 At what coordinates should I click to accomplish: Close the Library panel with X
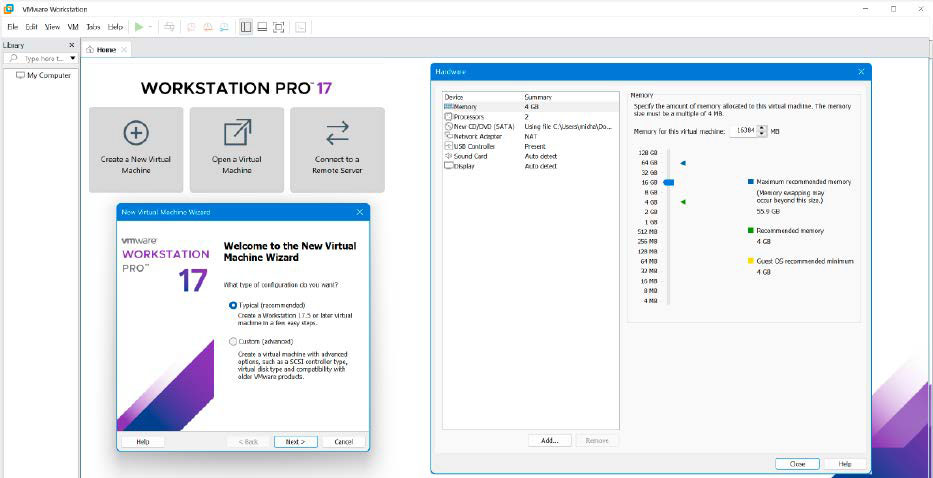coord(72,45)
